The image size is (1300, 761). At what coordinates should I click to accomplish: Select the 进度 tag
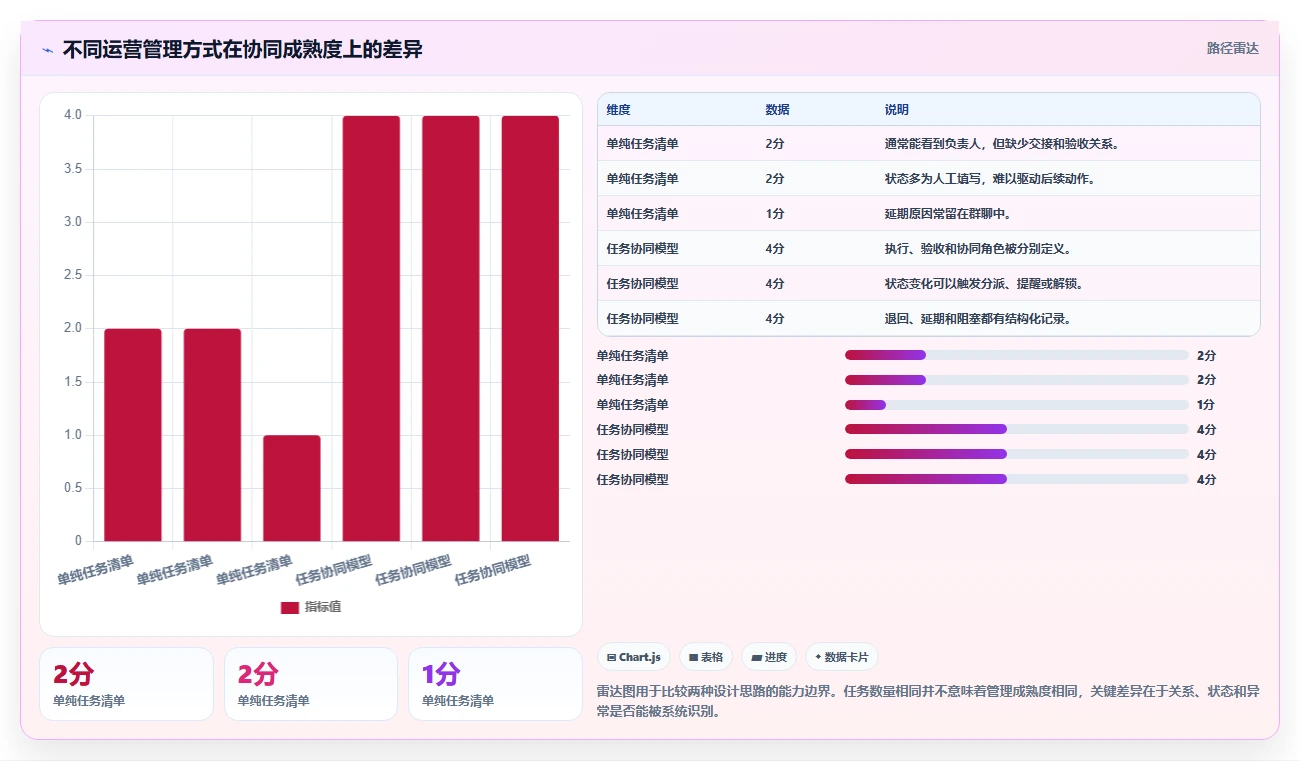point(769,657)
